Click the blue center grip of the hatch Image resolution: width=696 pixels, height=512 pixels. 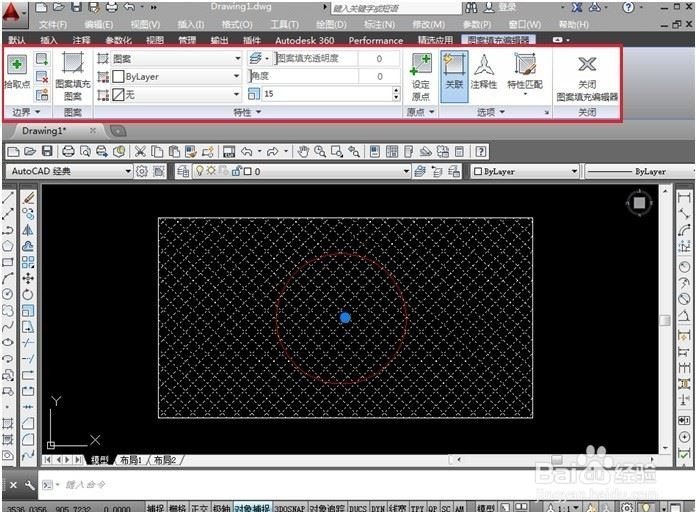tap(345, 318)
